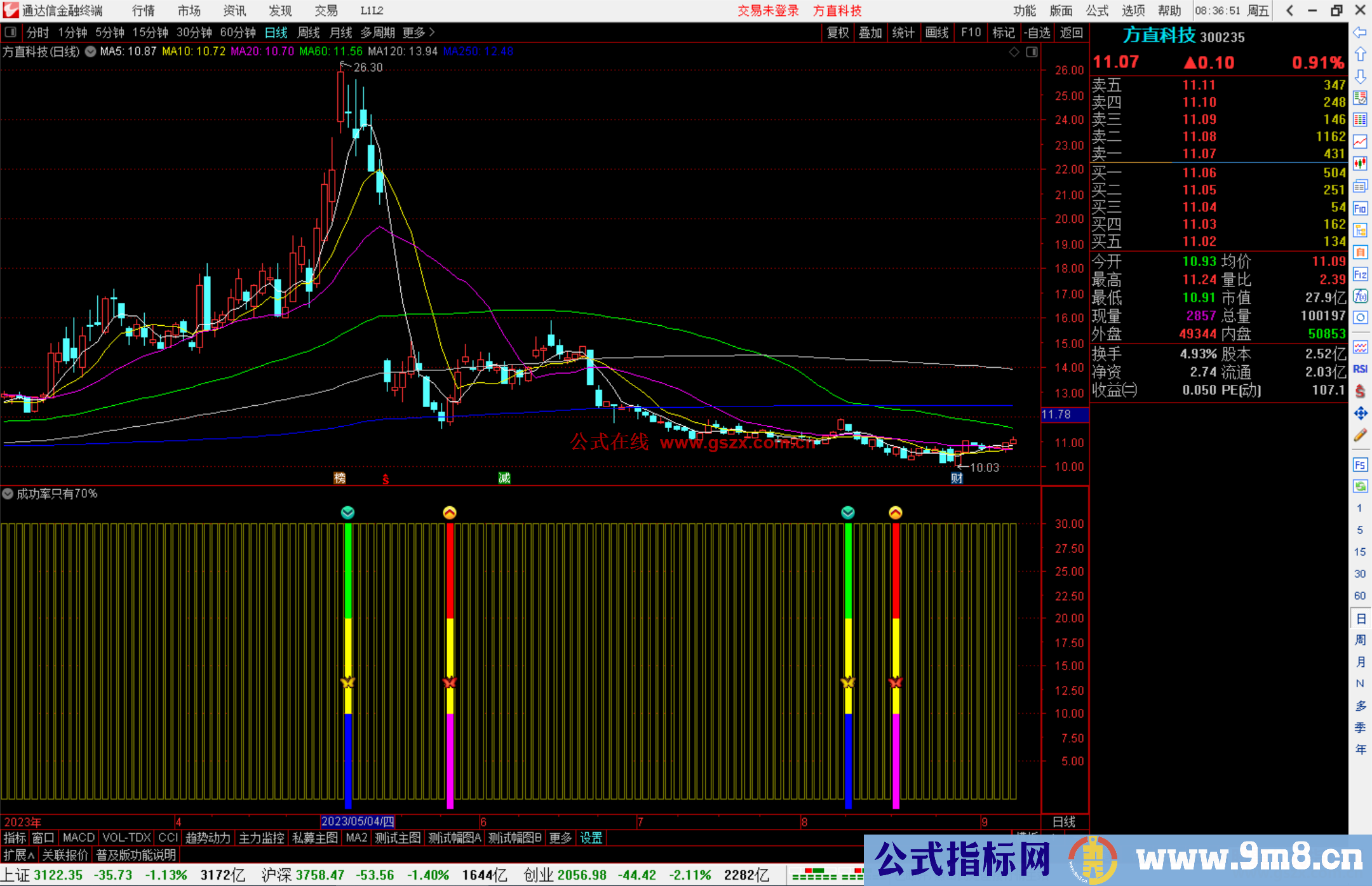Open the f(x) formula manager icon
The width and height of the screenshot is (1372, 886).
(x=1359, y=296)
